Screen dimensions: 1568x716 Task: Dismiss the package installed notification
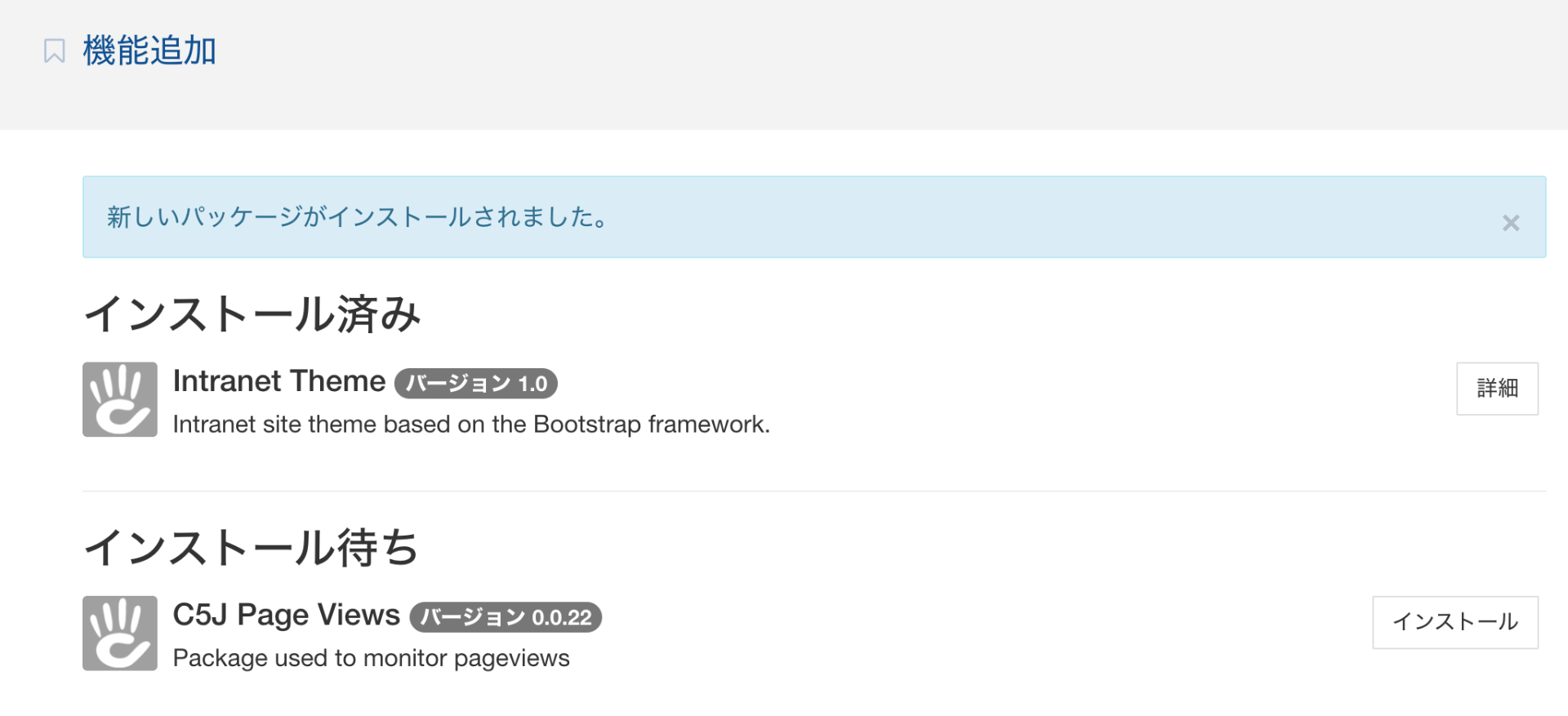(x=1510, y=223)
